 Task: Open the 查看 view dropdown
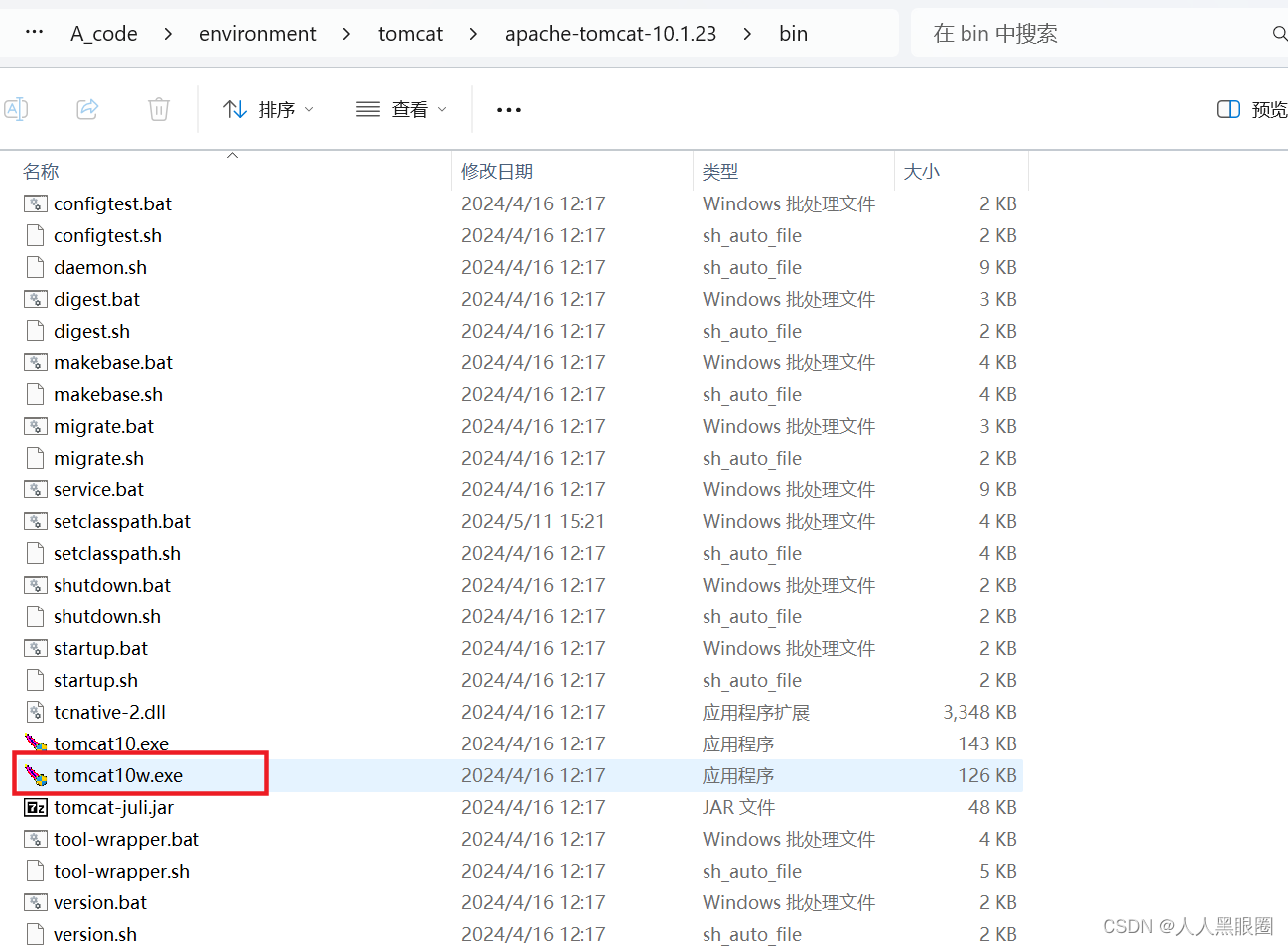[401, 109]
